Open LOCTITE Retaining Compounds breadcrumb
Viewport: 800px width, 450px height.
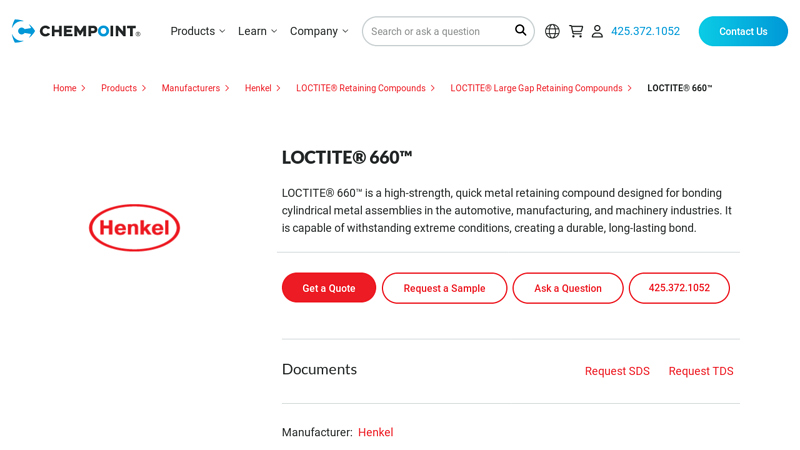[x=361, y=88]
